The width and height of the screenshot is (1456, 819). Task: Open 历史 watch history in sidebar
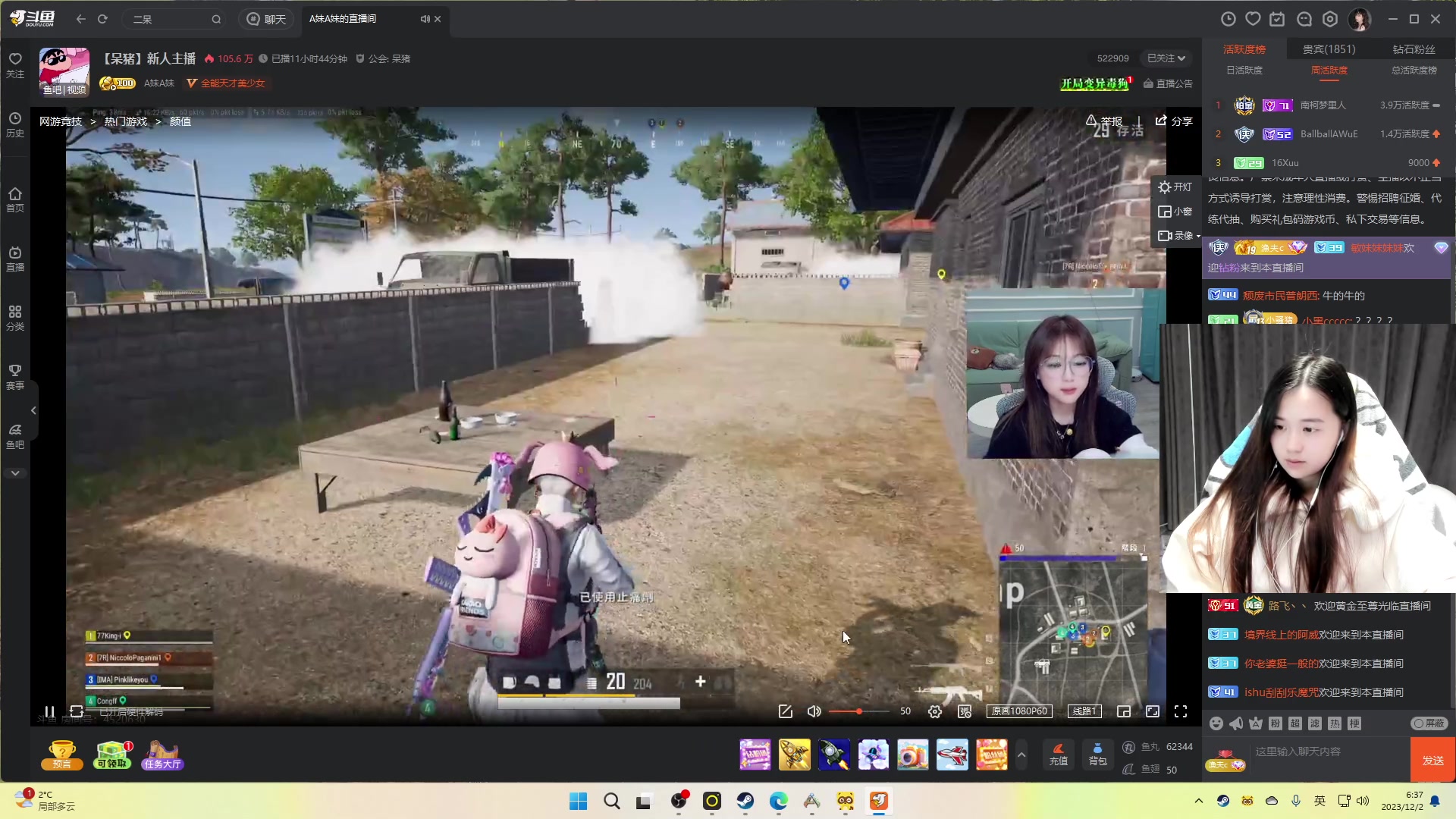[15, 125]
